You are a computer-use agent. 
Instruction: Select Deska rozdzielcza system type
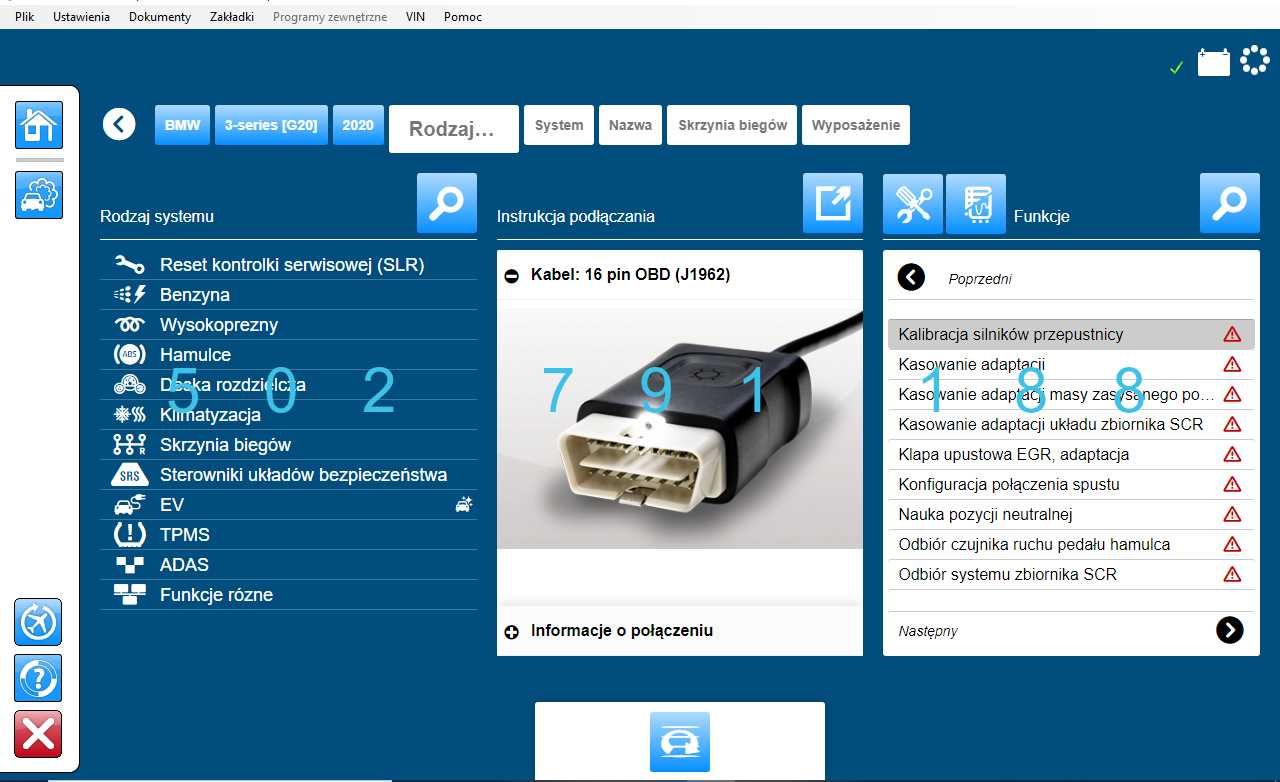(x=288, y=385)
